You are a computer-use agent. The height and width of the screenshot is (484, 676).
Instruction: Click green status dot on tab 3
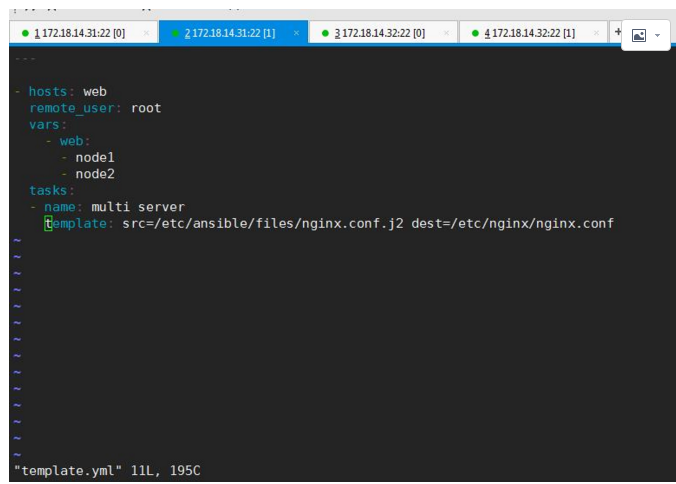pos(325,33)
